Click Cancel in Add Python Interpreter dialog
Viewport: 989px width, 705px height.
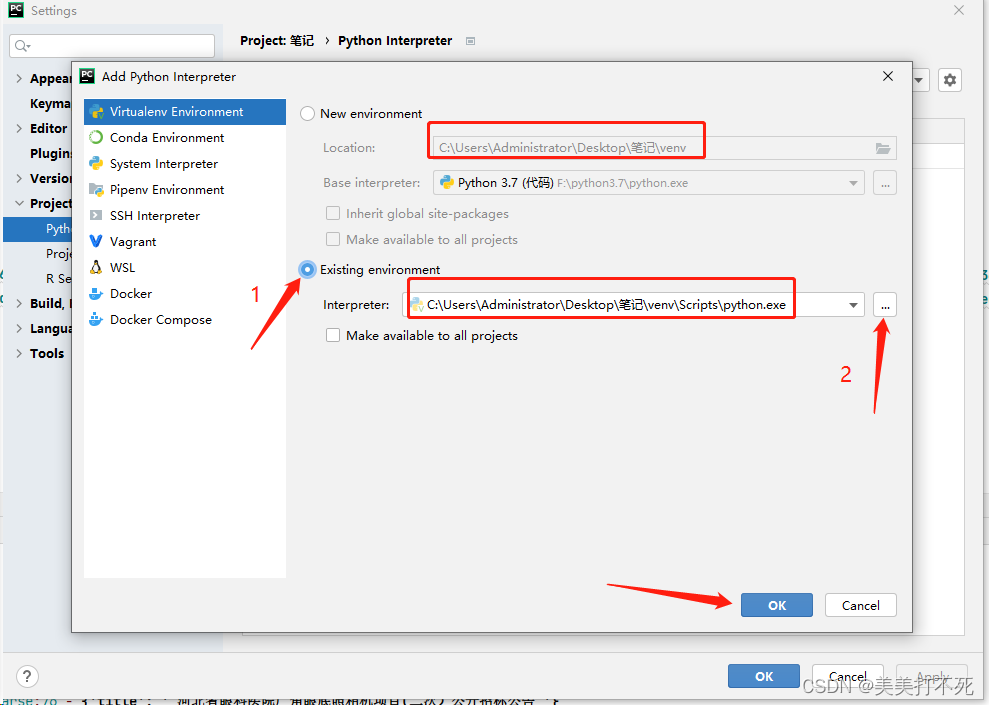click(x=860, y=605)
